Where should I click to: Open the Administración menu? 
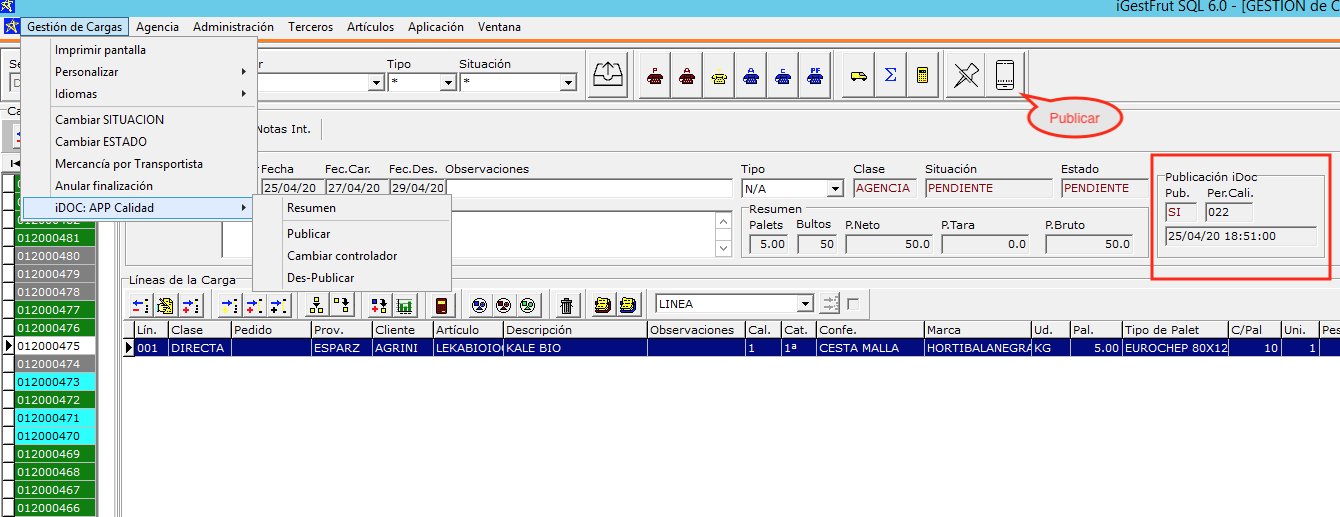[x=233, y=27]
